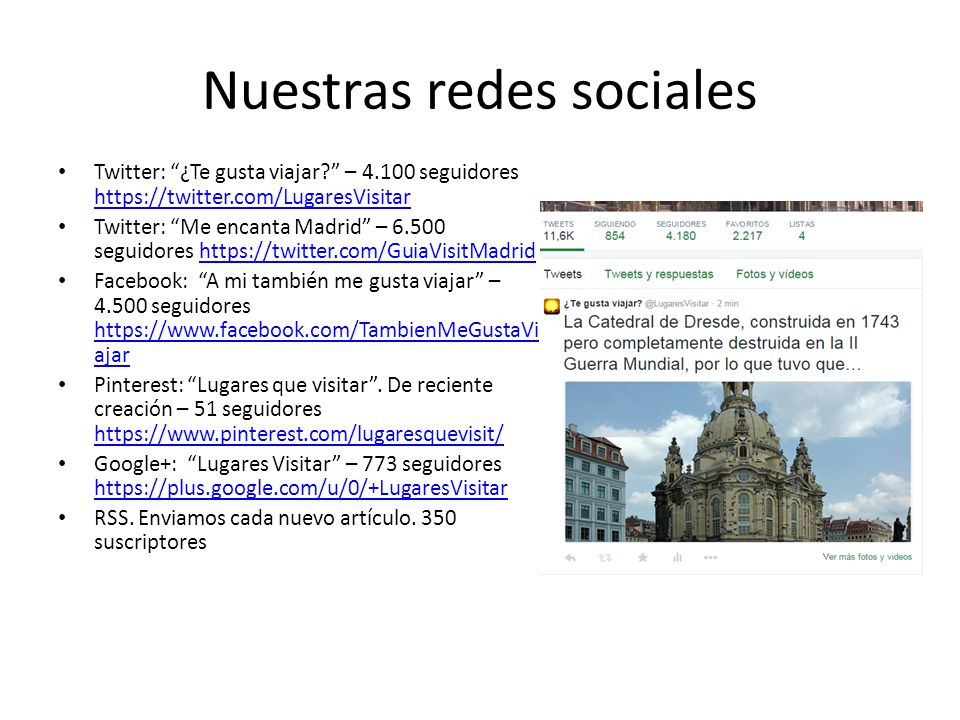Click the FAVORITOS 2.217 counter
Viewport: 960px width, 720px height.
[x=747, y=231]
